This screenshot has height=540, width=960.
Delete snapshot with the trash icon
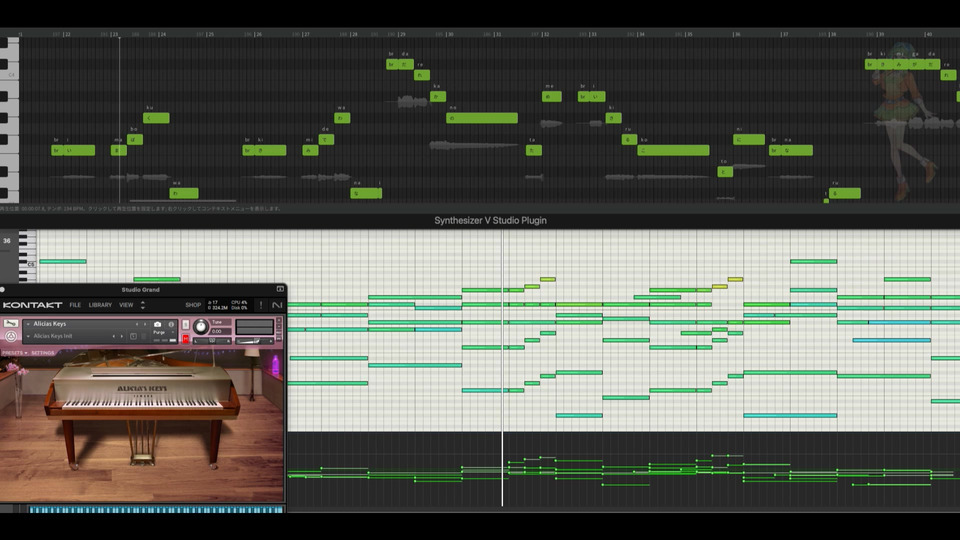(x=144, y=336)
